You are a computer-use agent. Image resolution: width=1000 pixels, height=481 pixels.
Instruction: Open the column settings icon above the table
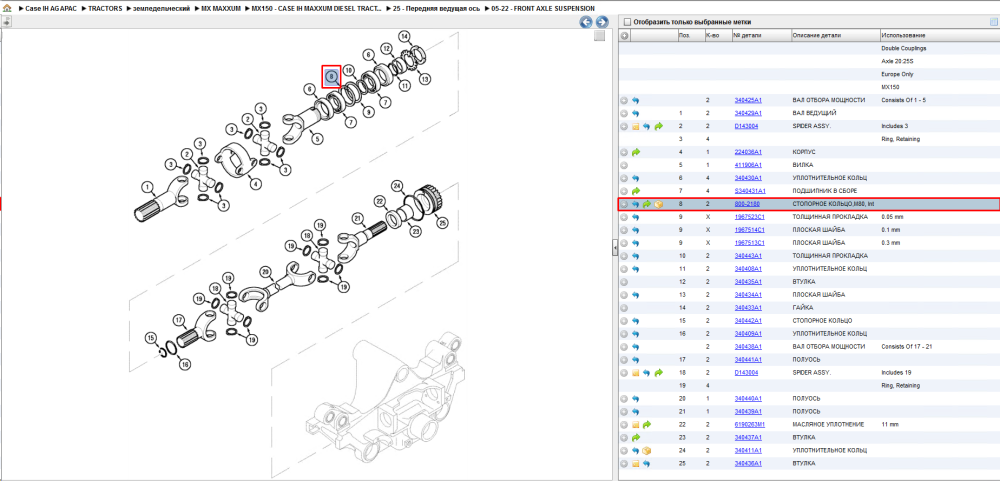point(993,21)
